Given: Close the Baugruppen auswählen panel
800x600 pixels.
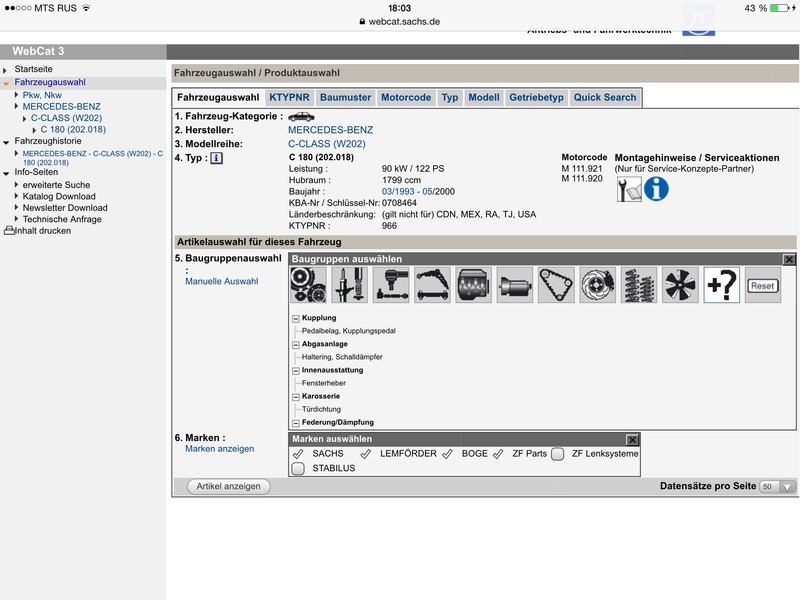Looking at the screenshot, I should point(789,259).
